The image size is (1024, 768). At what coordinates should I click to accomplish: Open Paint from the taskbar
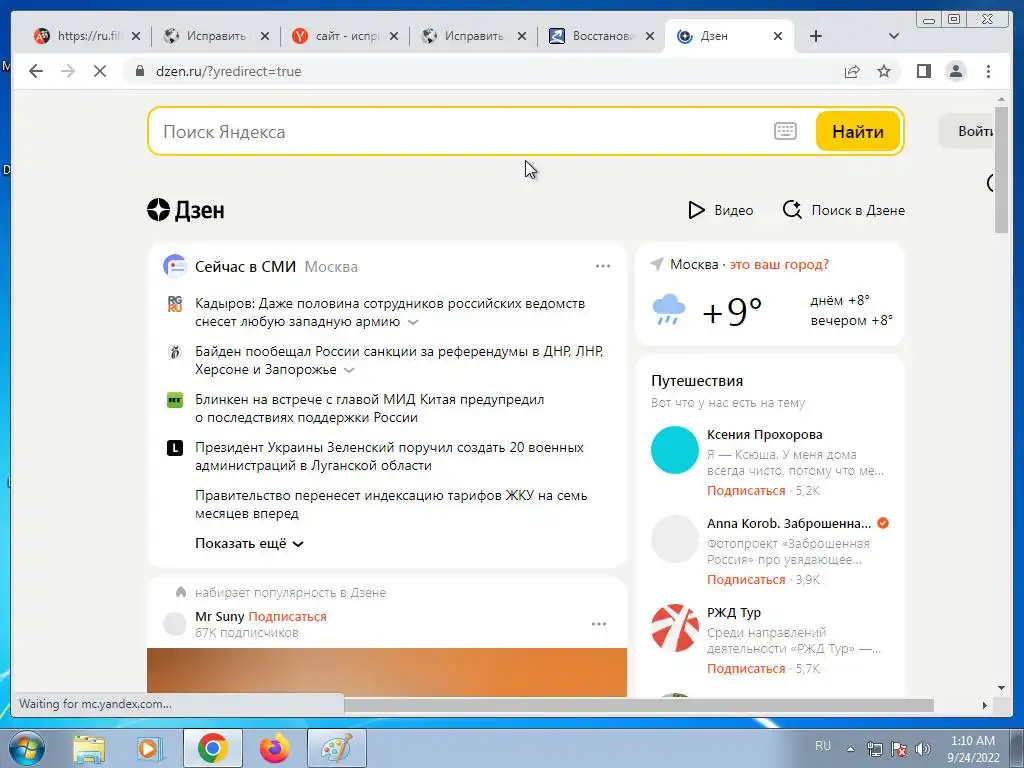tap(337, 748)
